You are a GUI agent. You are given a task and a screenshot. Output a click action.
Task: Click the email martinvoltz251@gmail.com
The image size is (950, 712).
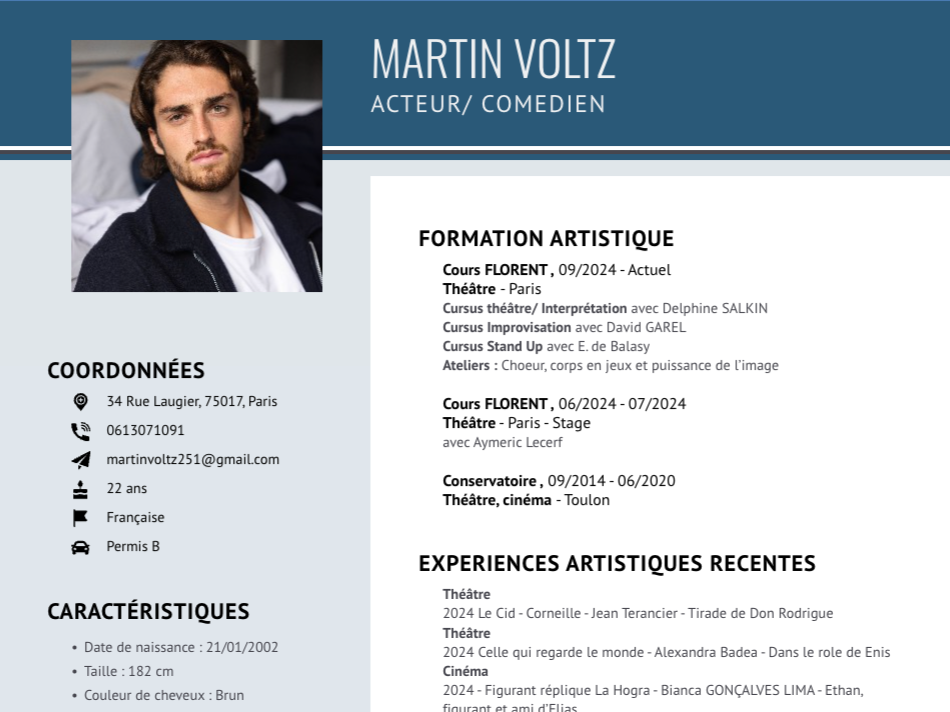(x=193, y=460)
